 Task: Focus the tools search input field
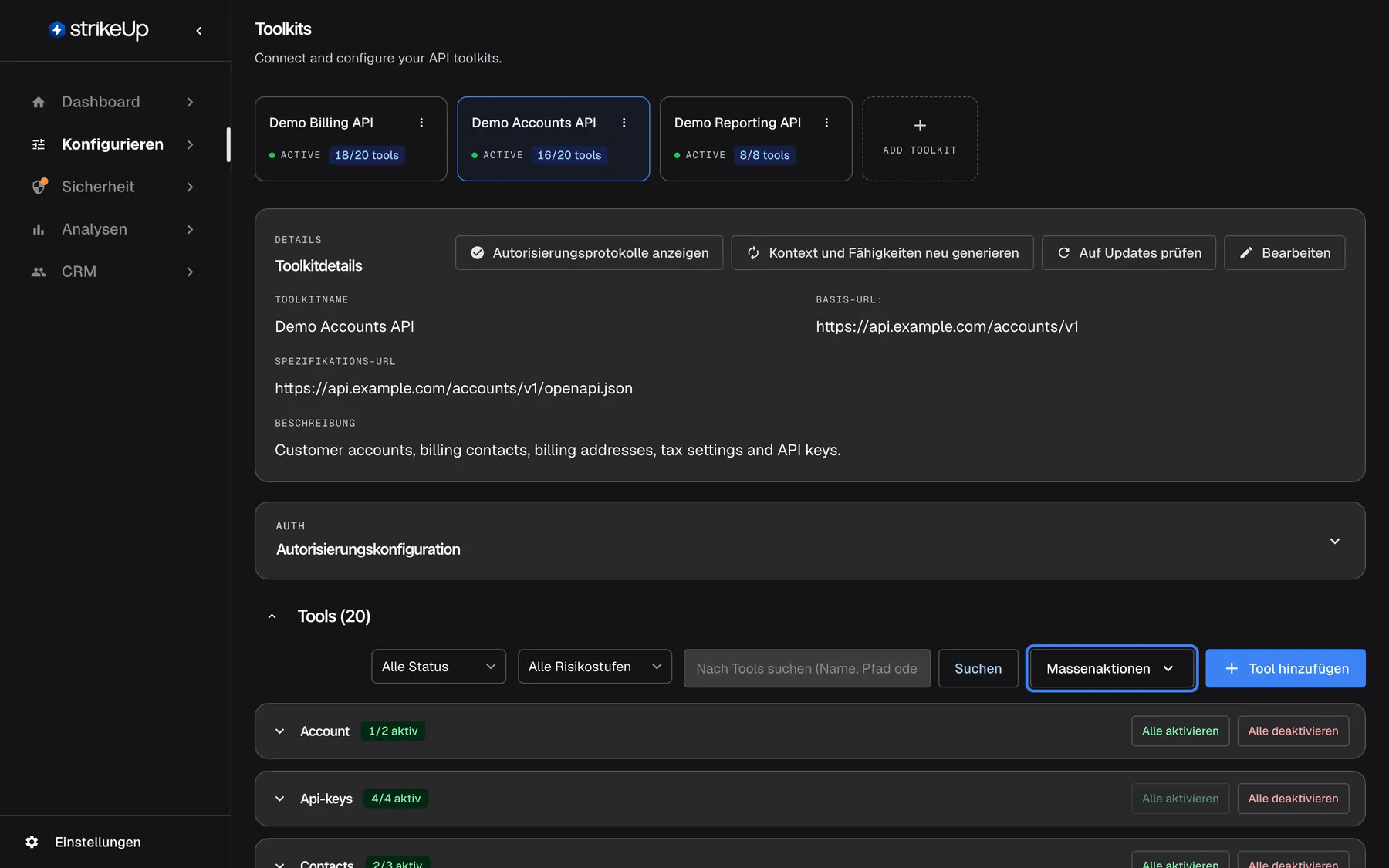point(807,668)
